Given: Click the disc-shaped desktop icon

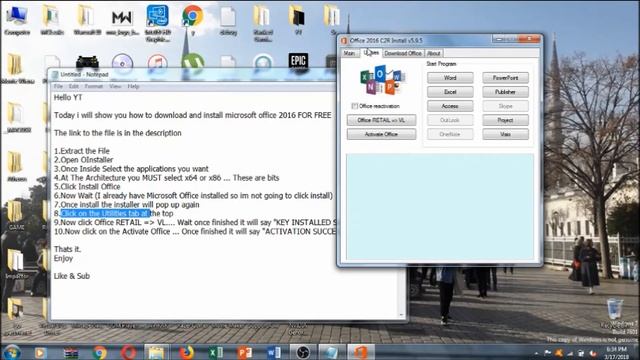Looking at the screenshot, I should click(x=122, y=64).
